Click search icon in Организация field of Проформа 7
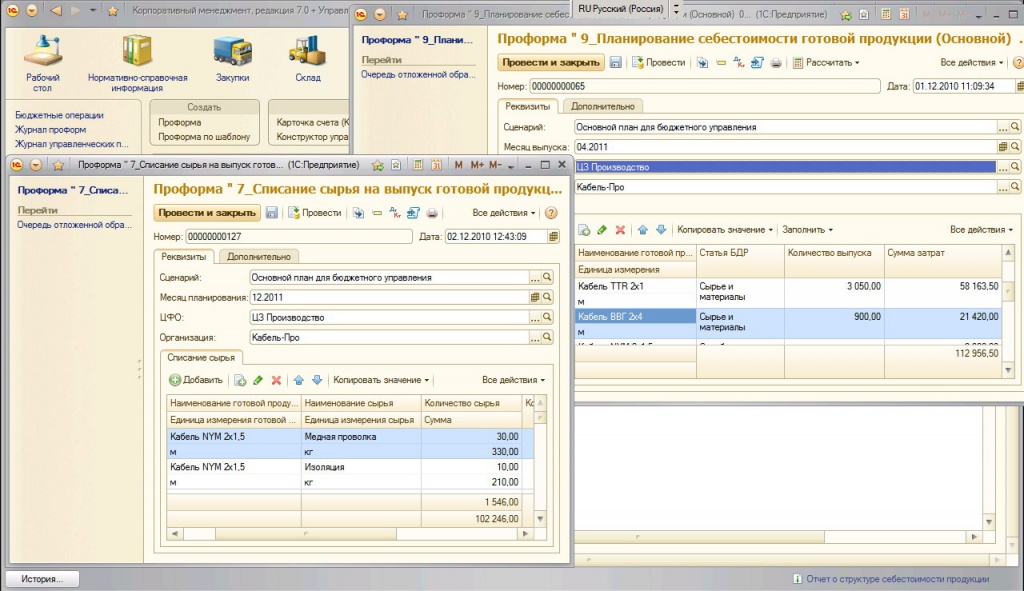 547,338
